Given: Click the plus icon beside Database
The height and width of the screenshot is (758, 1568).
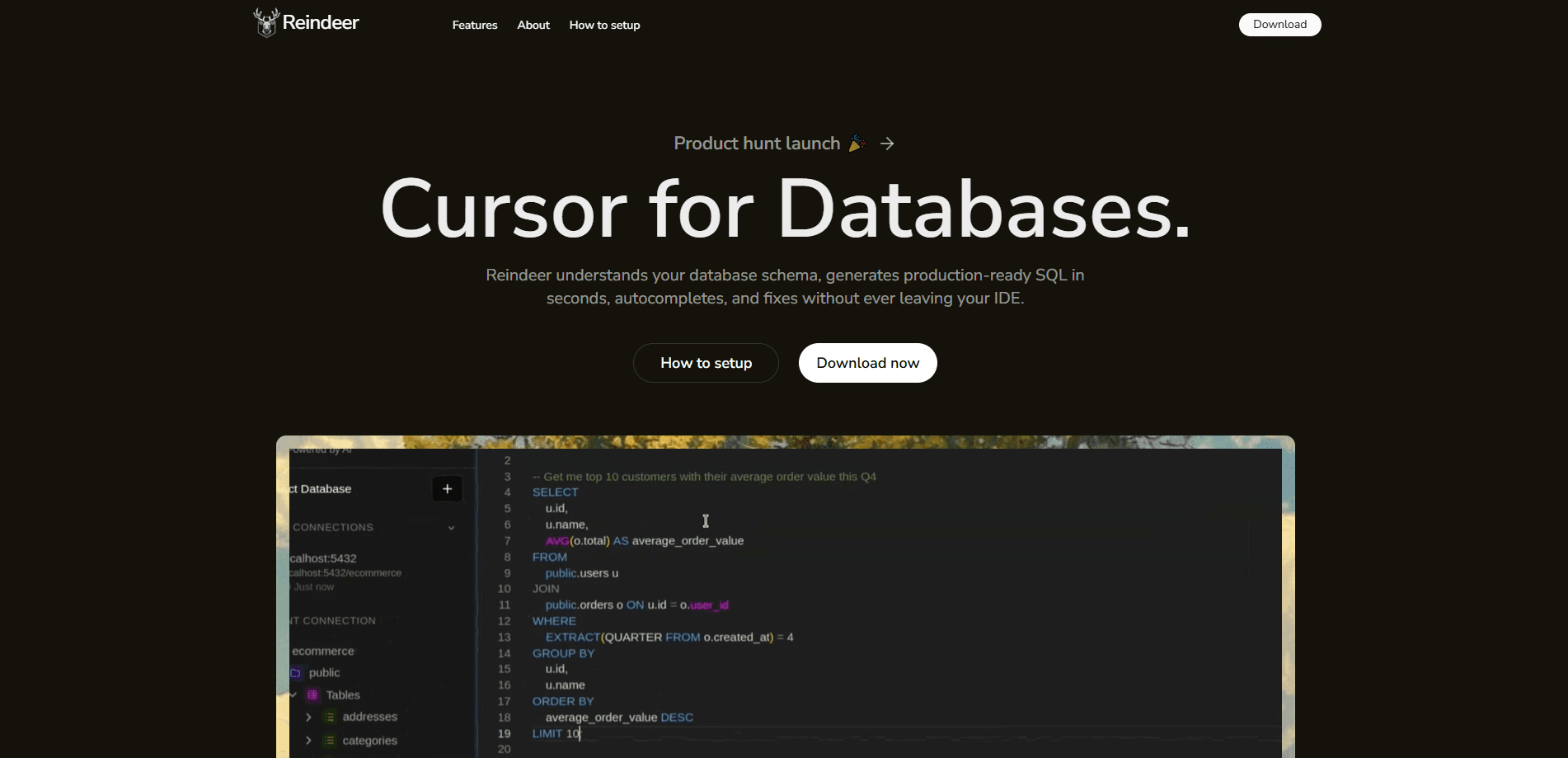Looking at the screenshot, I should (x=447, y=489).
